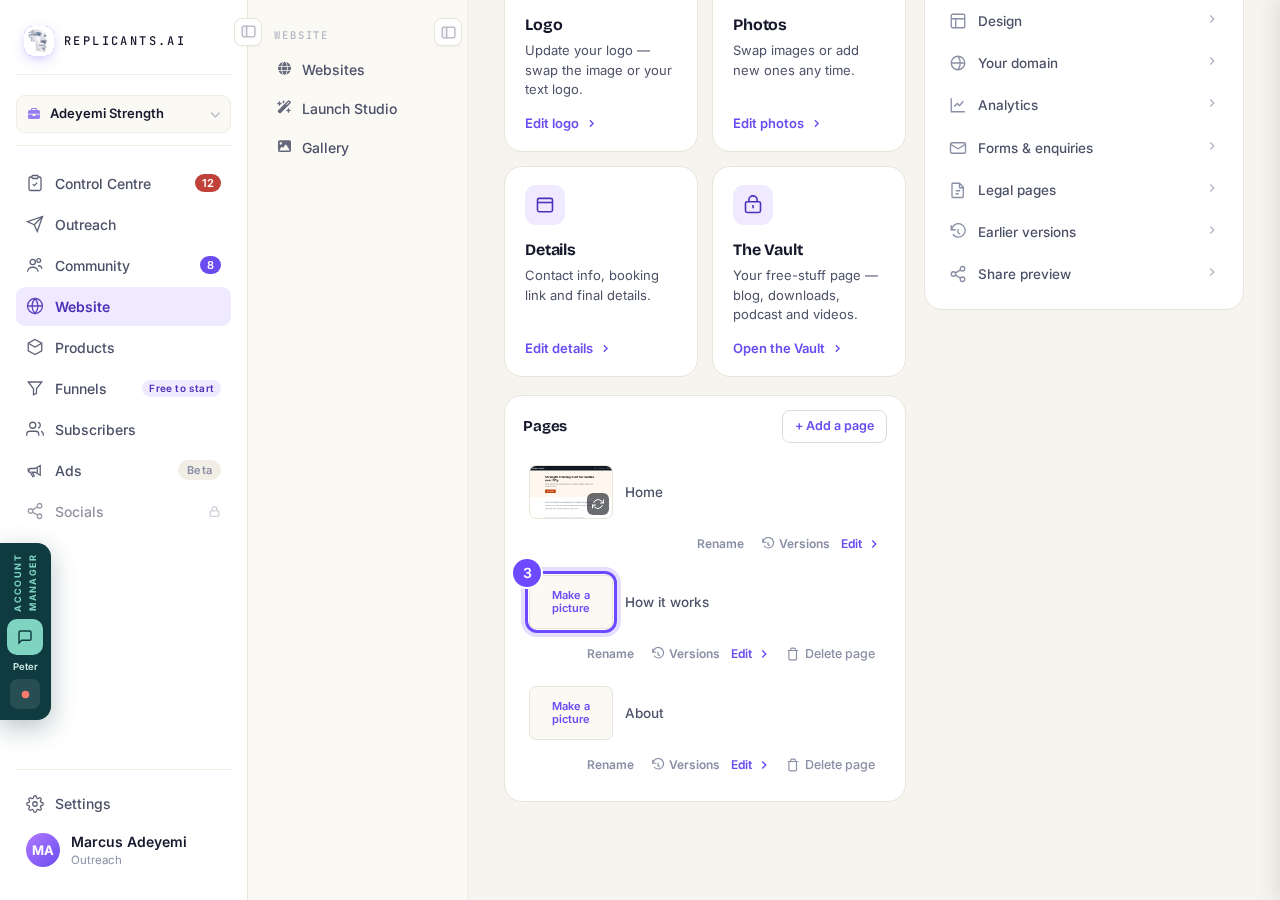Click the red record dot under Peter
1280x900 pixels.
tap(25, 694)
